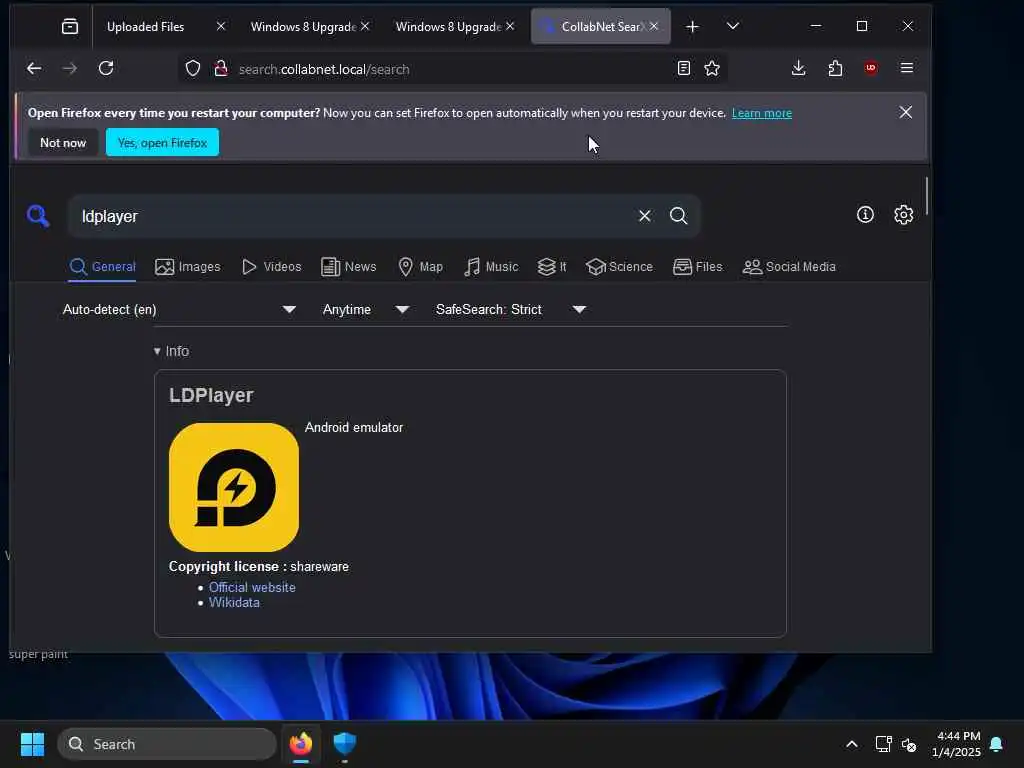The image size is (1024, 768).
Task: Select the Videos search category
Action: tap(271, 266)
